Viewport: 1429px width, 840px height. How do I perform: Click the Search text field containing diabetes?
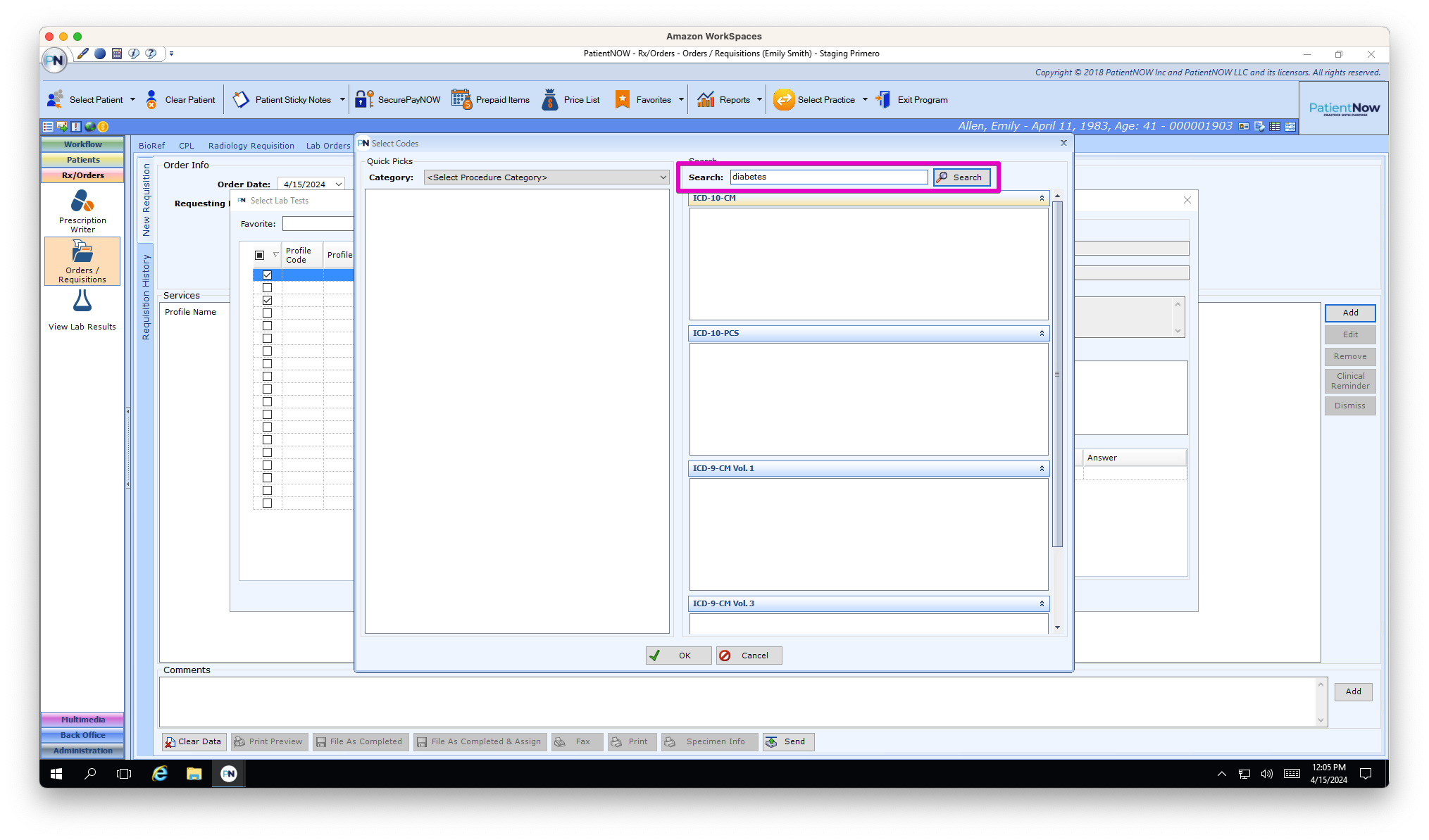(828, 177)
